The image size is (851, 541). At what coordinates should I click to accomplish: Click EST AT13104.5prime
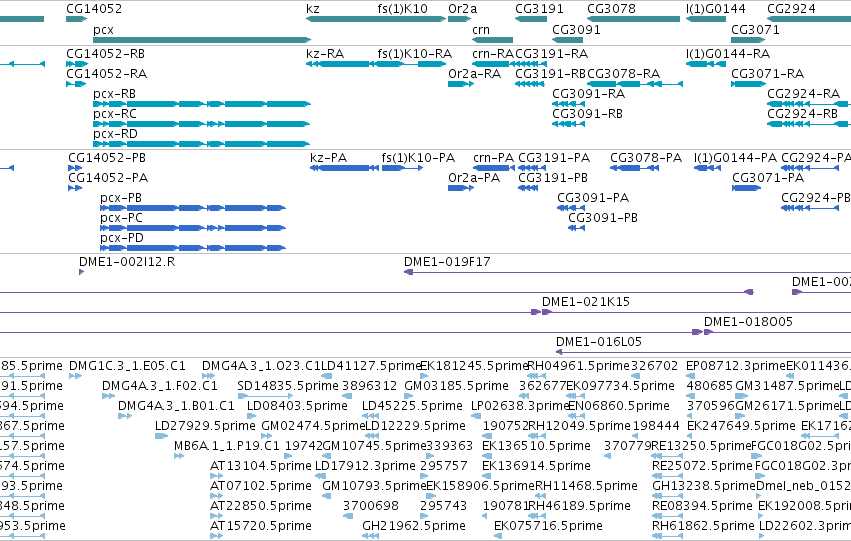[217, 476]
